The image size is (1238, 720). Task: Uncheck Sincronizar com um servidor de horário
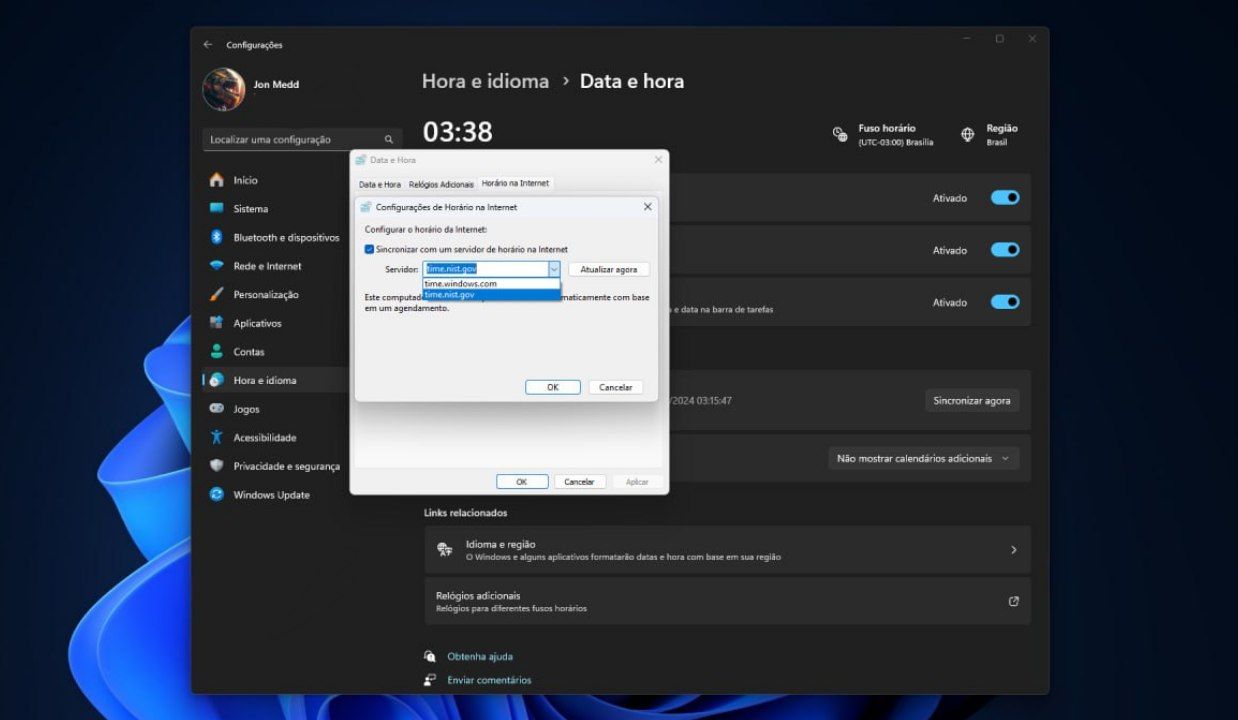point(369,249)
